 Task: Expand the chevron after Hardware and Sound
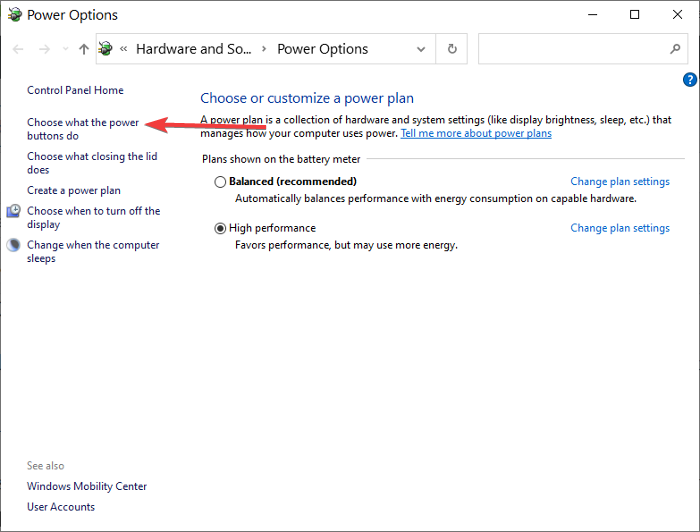[x=264, y=49]
